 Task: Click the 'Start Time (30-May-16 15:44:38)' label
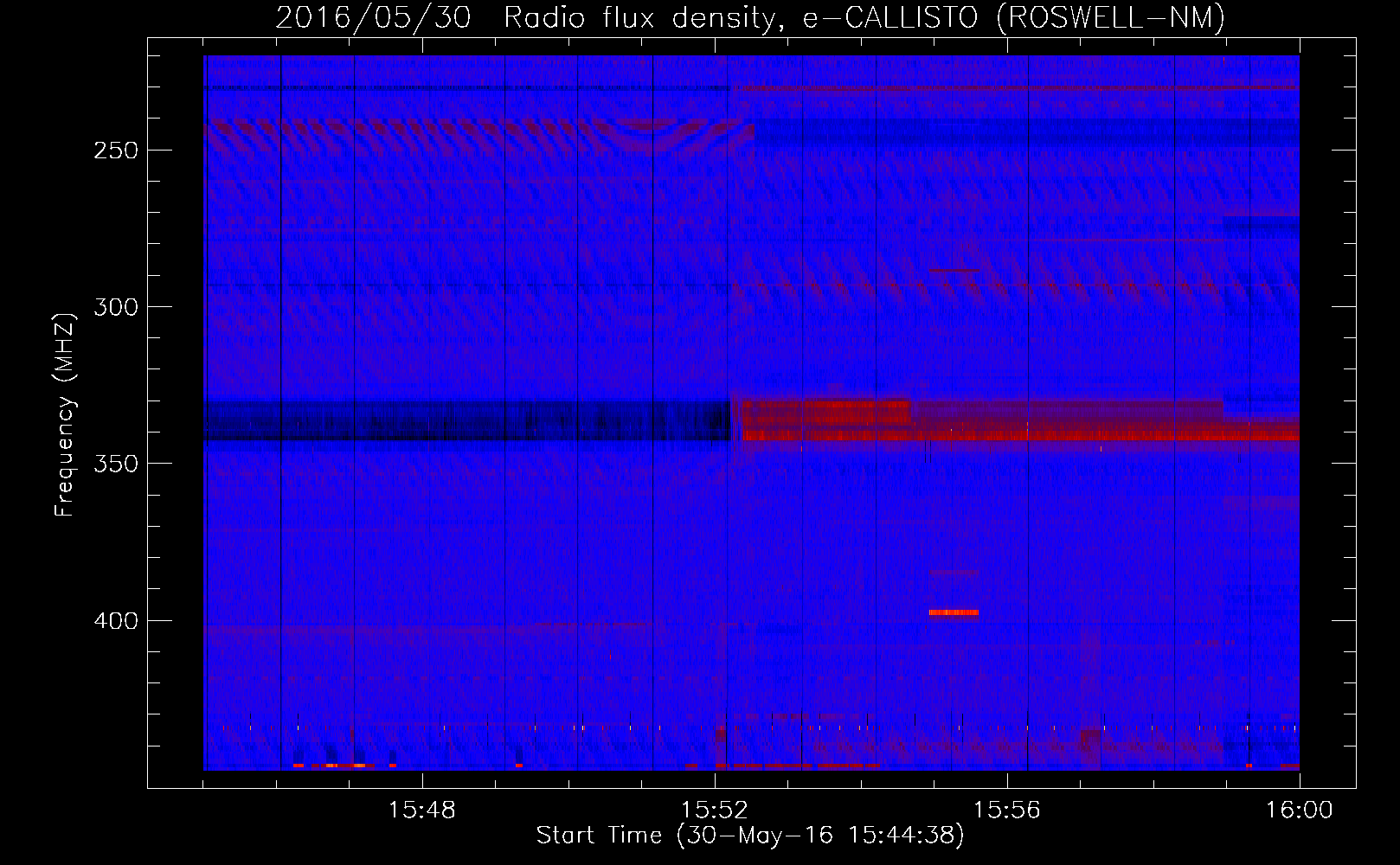(750, 836)
